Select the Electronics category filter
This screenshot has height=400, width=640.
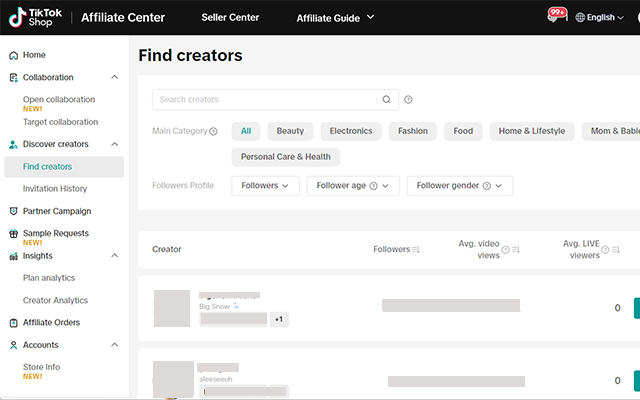tap(351, 131)
